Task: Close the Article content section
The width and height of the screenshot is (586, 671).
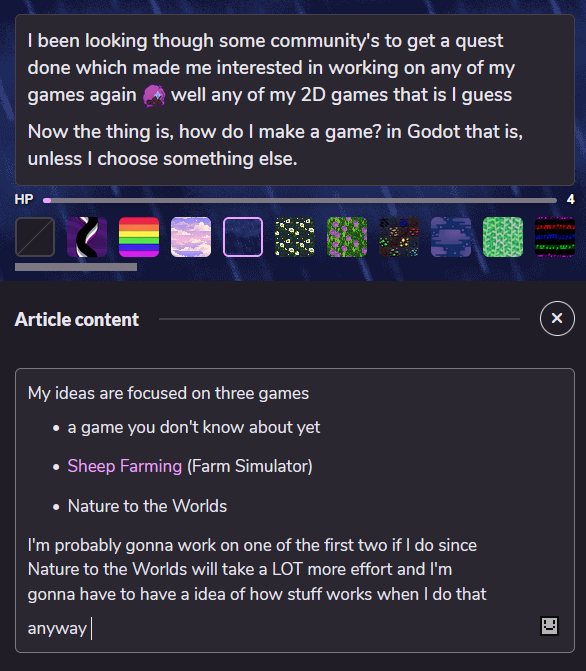Action: point(557,318)
